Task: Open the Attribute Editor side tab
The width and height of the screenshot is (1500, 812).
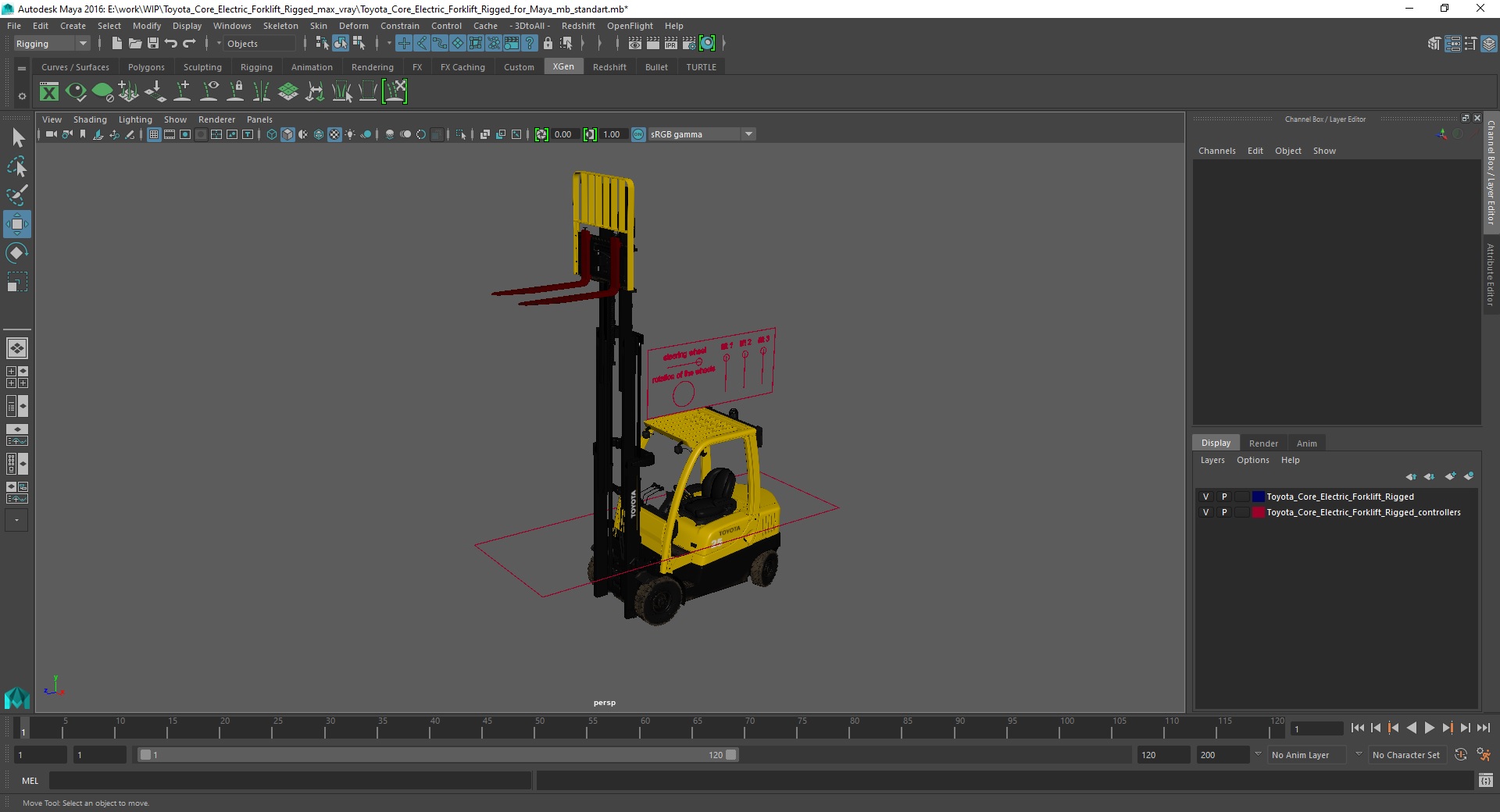Action: click(x=1491, y=274)
